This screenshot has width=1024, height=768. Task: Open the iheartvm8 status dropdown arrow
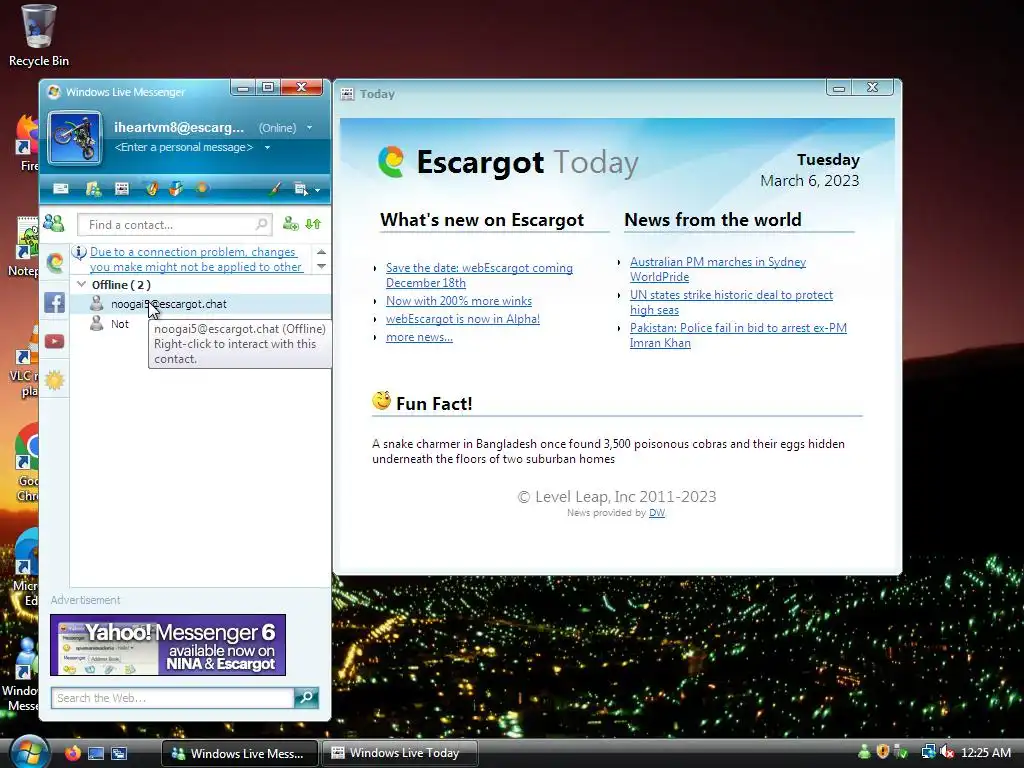coord(310,128)
